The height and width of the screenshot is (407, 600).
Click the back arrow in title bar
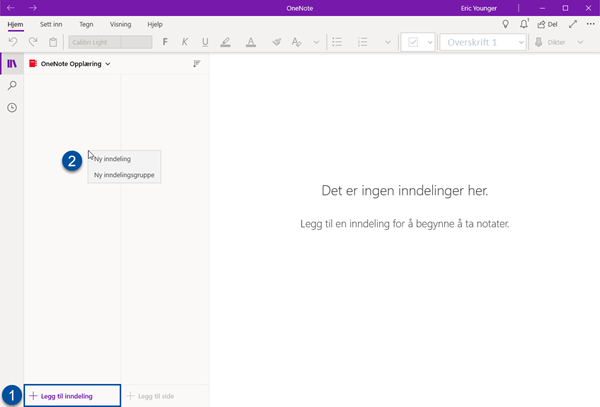click(x=12, y=7)
